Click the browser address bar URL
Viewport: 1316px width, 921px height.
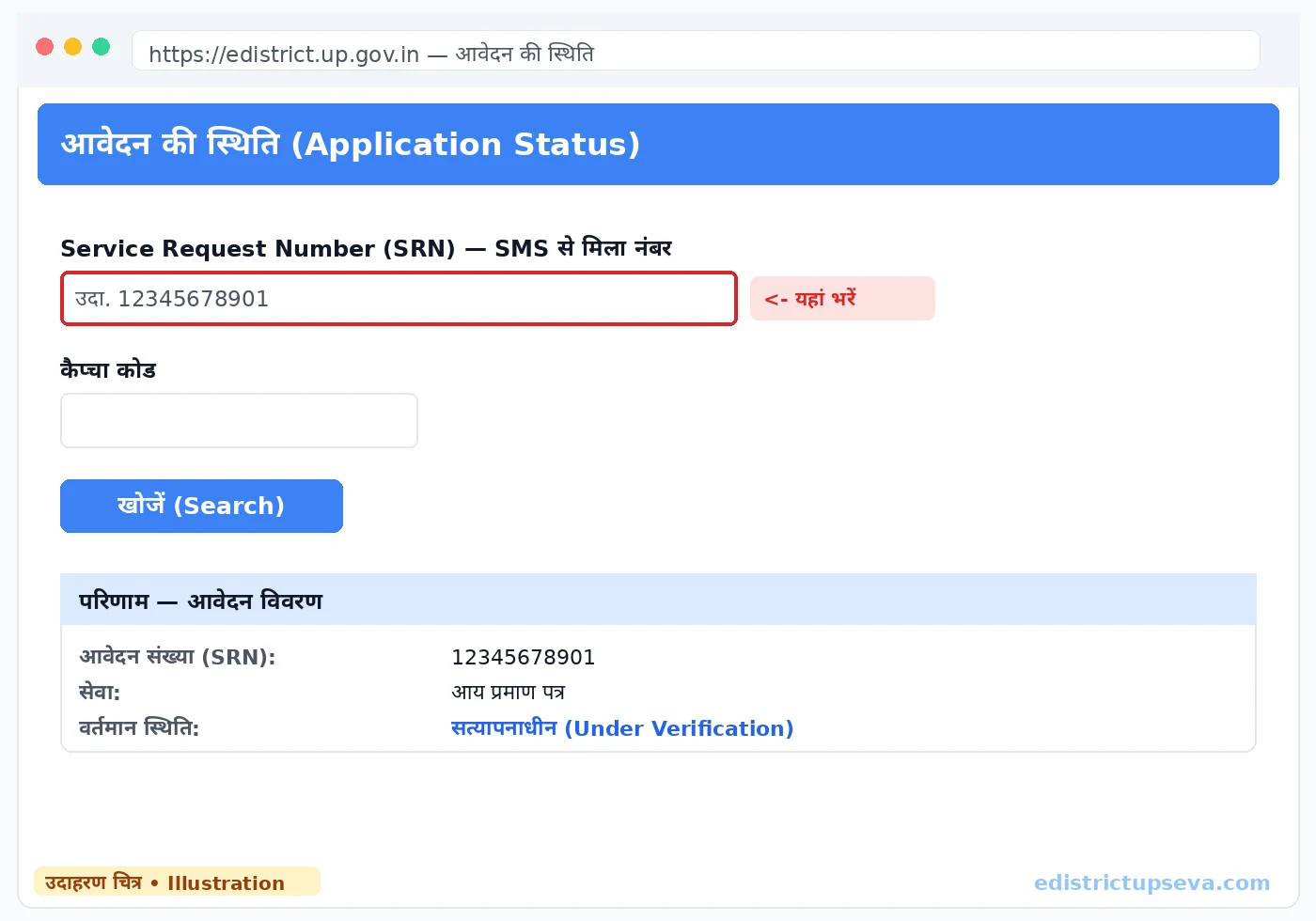point(696,51)
